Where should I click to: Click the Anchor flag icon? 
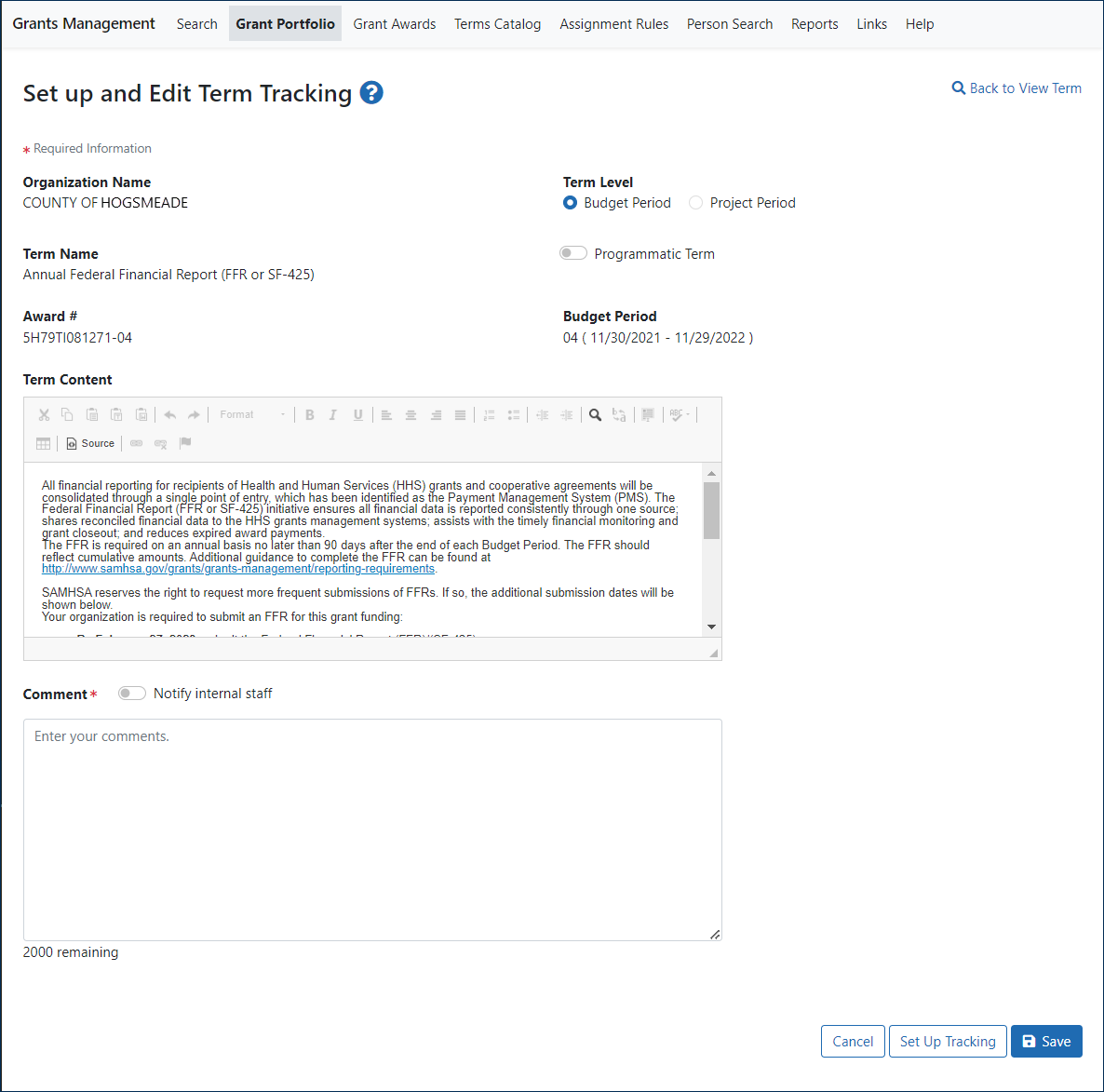[185, 443]
